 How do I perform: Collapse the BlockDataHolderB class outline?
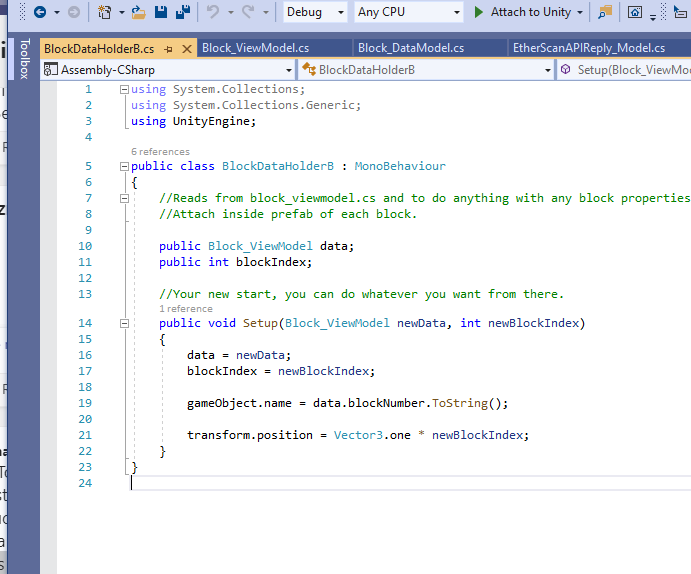[x=124, y=166]
